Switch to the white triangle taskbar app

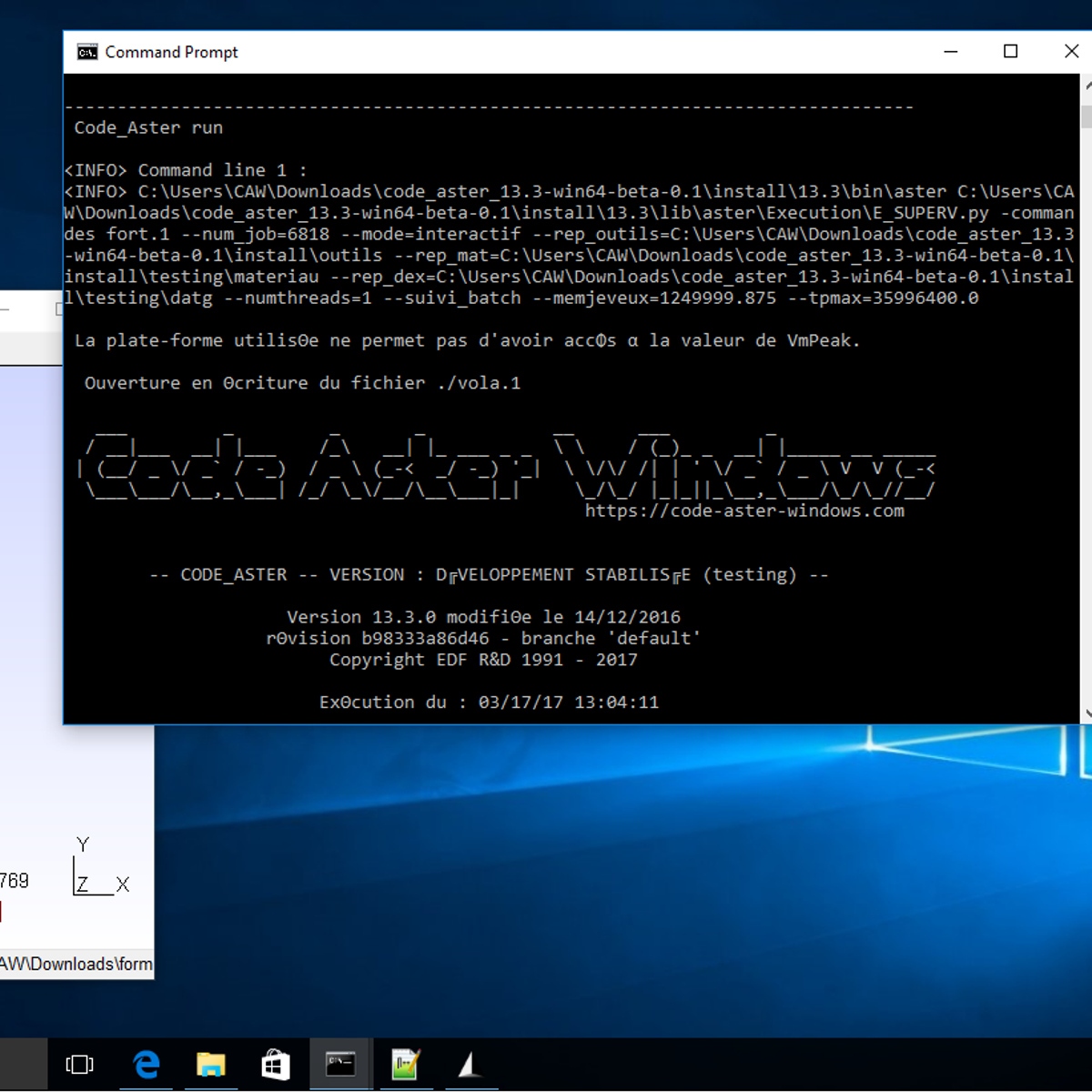470,1064
